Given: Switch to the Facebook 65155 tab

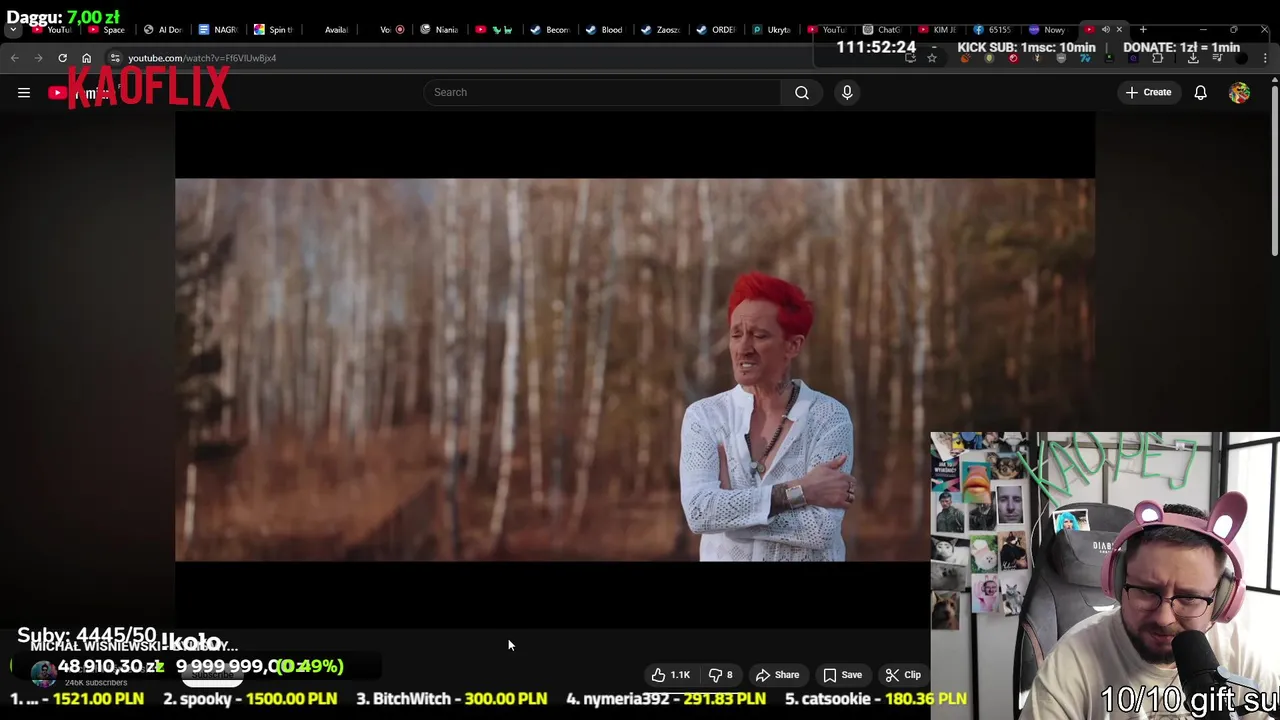Looking at the screenshot, I should pyautogui.click(x=993, y=30).
